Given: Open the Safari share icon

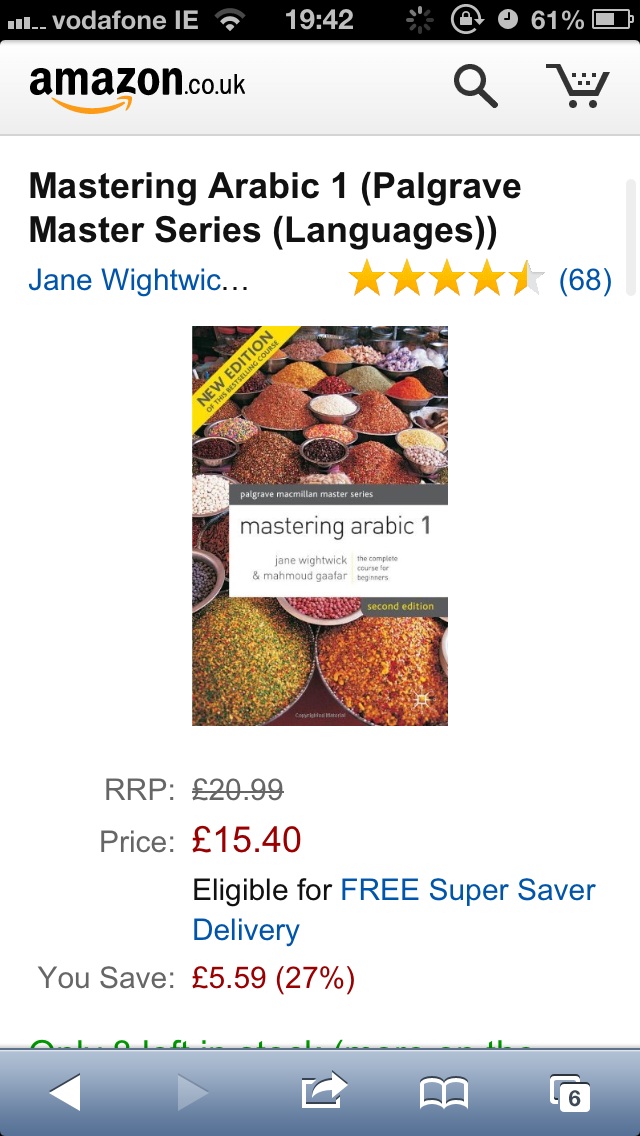Looking at the screenshot, I should [x=323, y=1090].
